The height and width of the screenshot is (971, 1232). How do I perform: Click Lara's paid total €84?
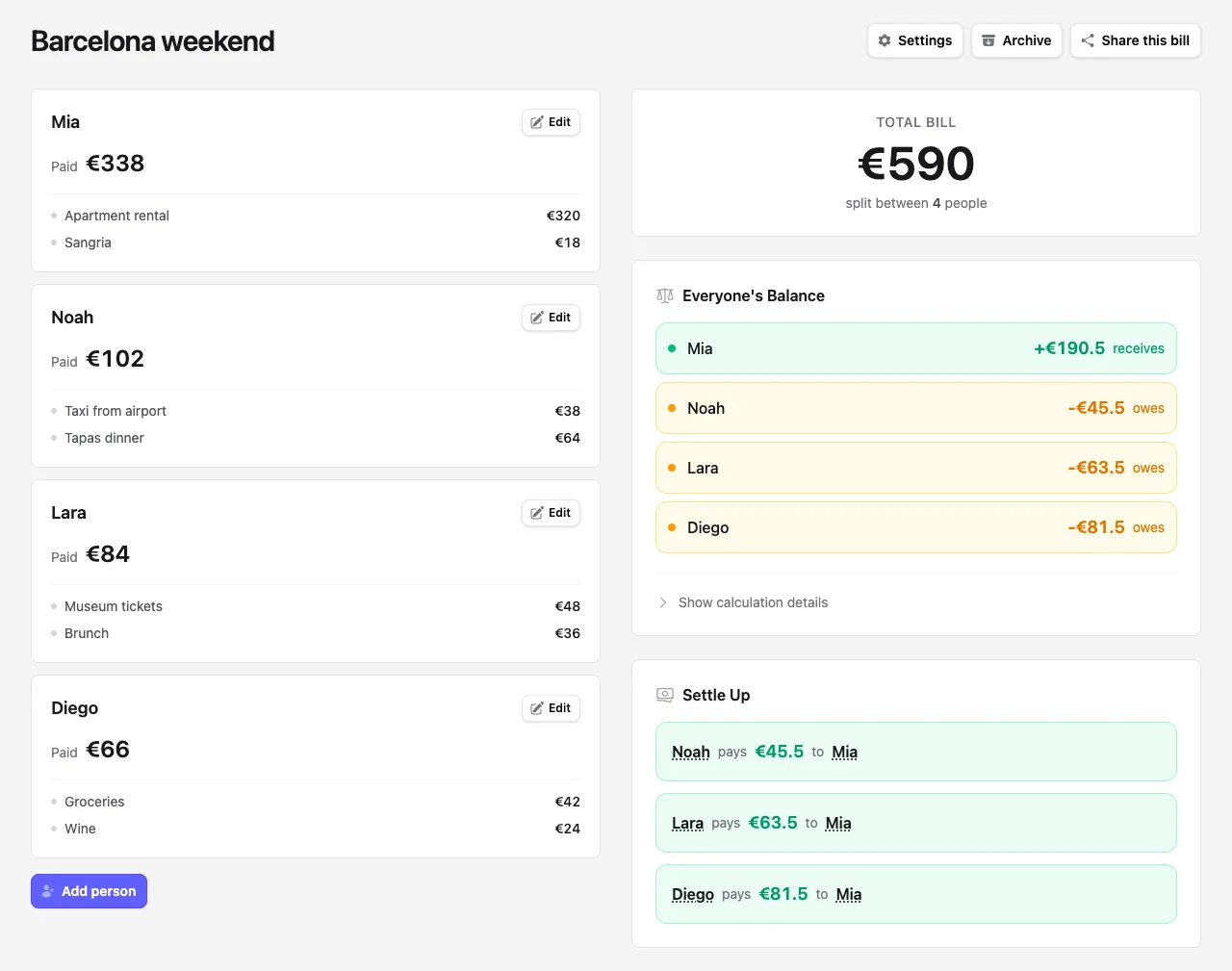click(108, 554)
